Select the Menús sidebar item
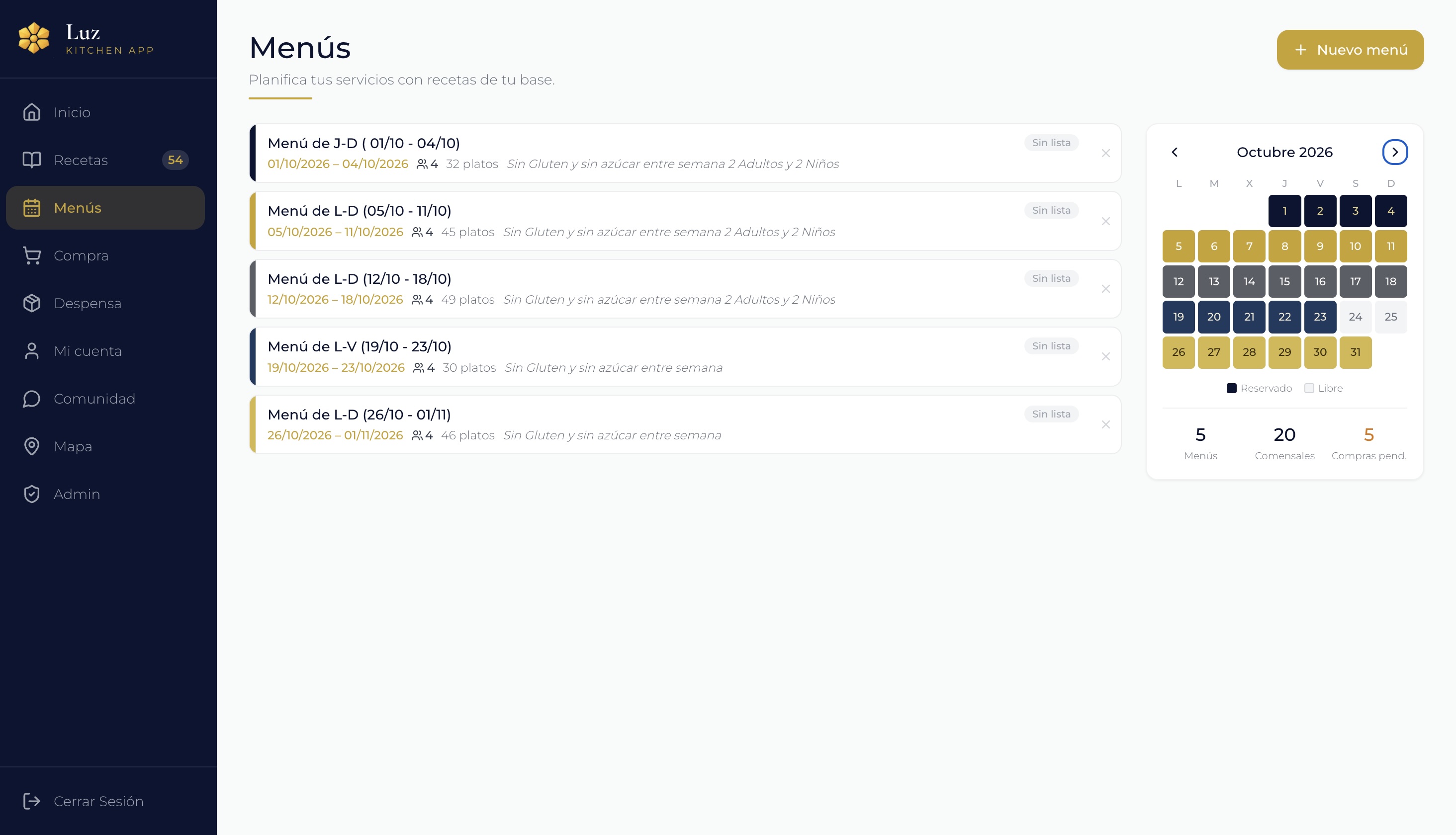1456x835 pixels. click(x=105, y=208)
